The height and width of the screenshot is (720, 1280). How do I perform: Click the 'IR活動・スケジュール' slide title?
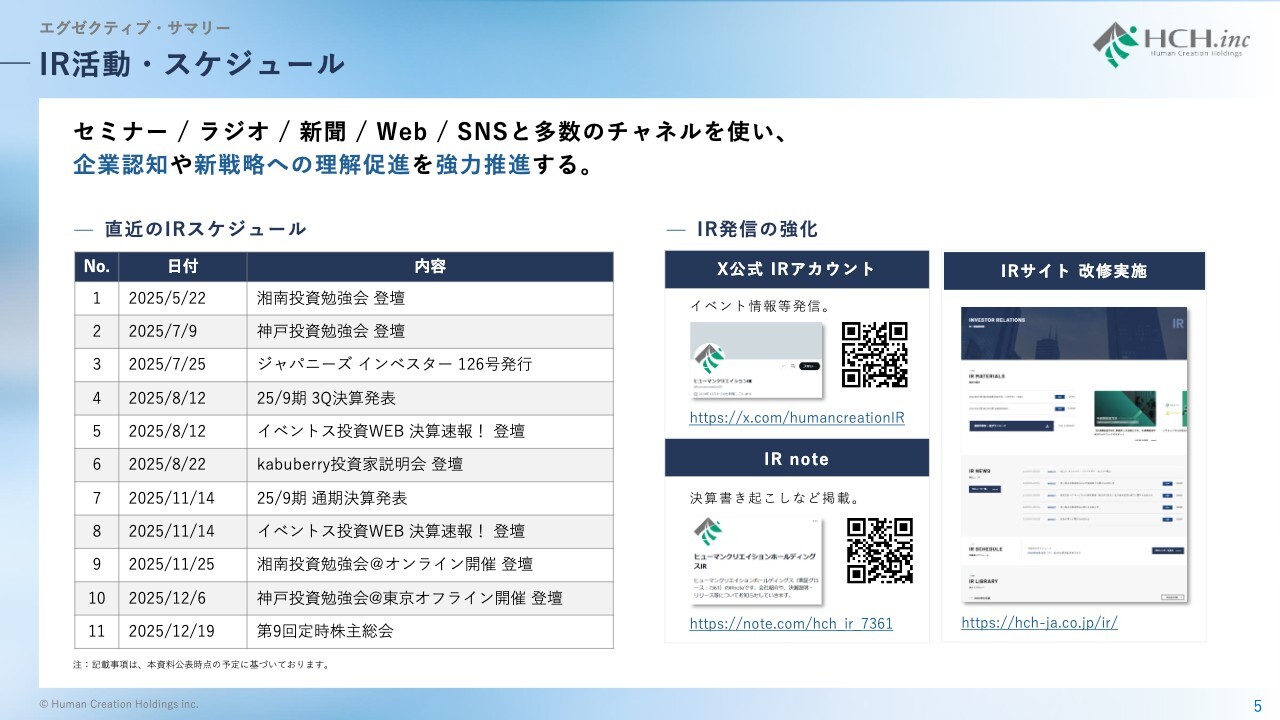192,64
